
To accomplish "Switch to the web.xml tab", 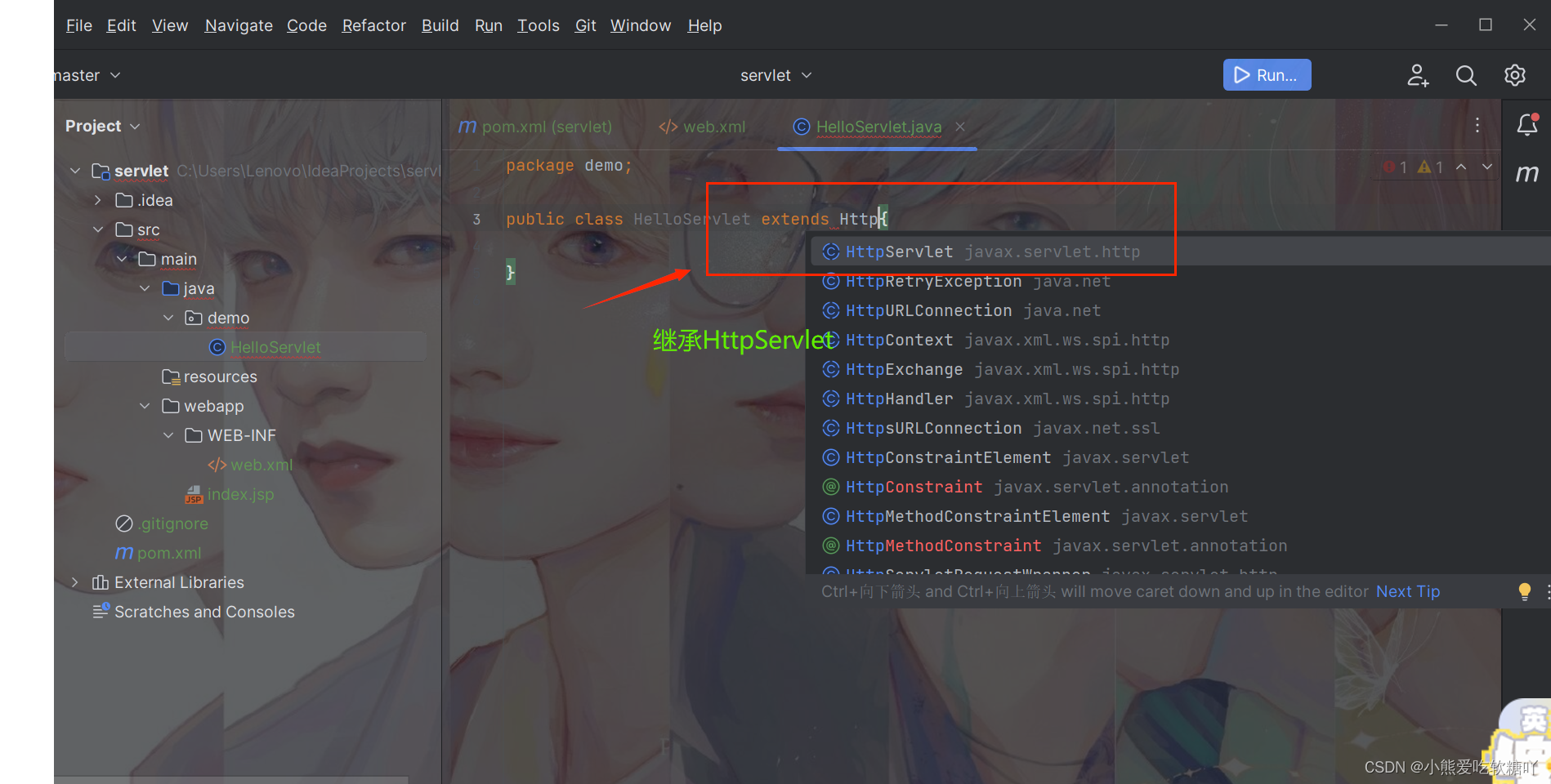I will point(702,127).
